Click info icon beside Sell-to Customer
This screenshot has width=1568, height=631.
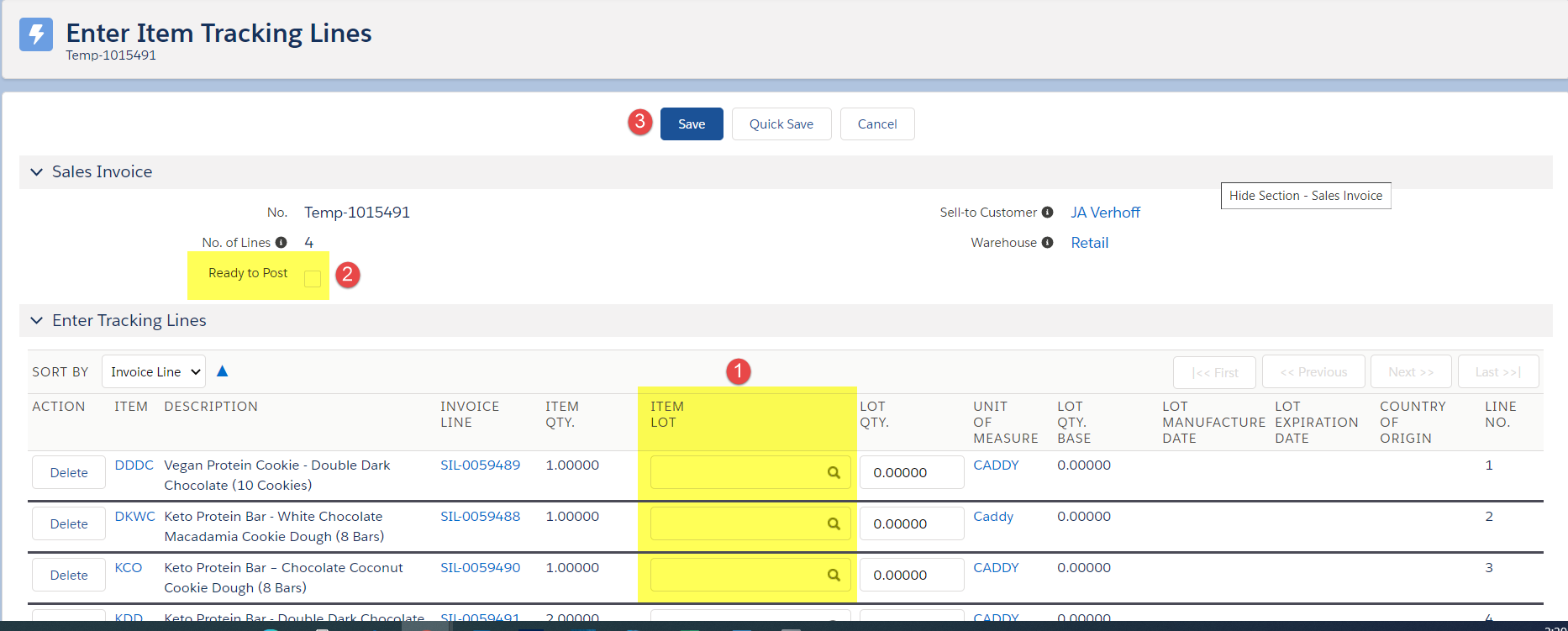[1047, 212]
